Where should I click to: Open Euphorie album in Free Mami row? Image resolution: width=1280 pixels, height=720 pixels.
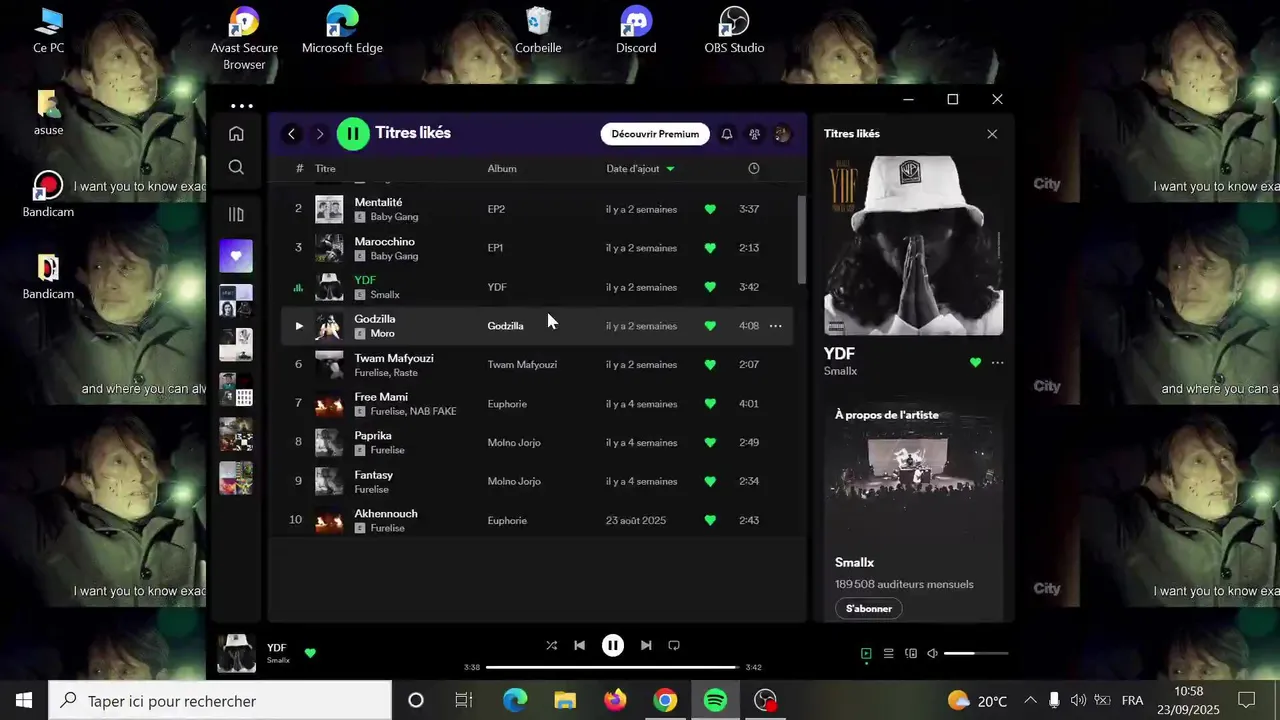point(507,404)
